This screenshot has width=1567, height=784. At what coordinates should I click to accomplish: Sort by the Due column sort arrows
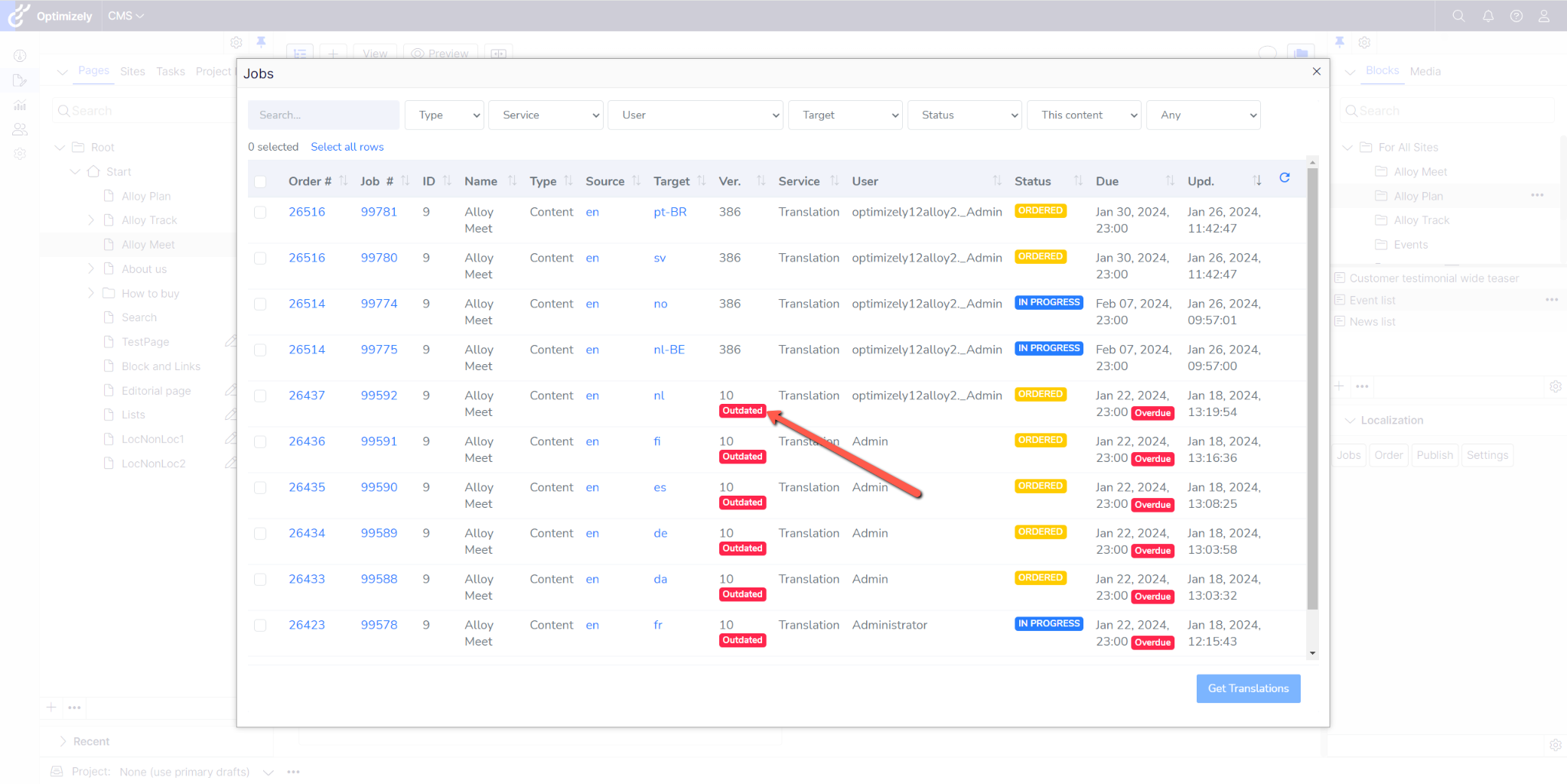pyautogui.click(x=1170, y=181)
